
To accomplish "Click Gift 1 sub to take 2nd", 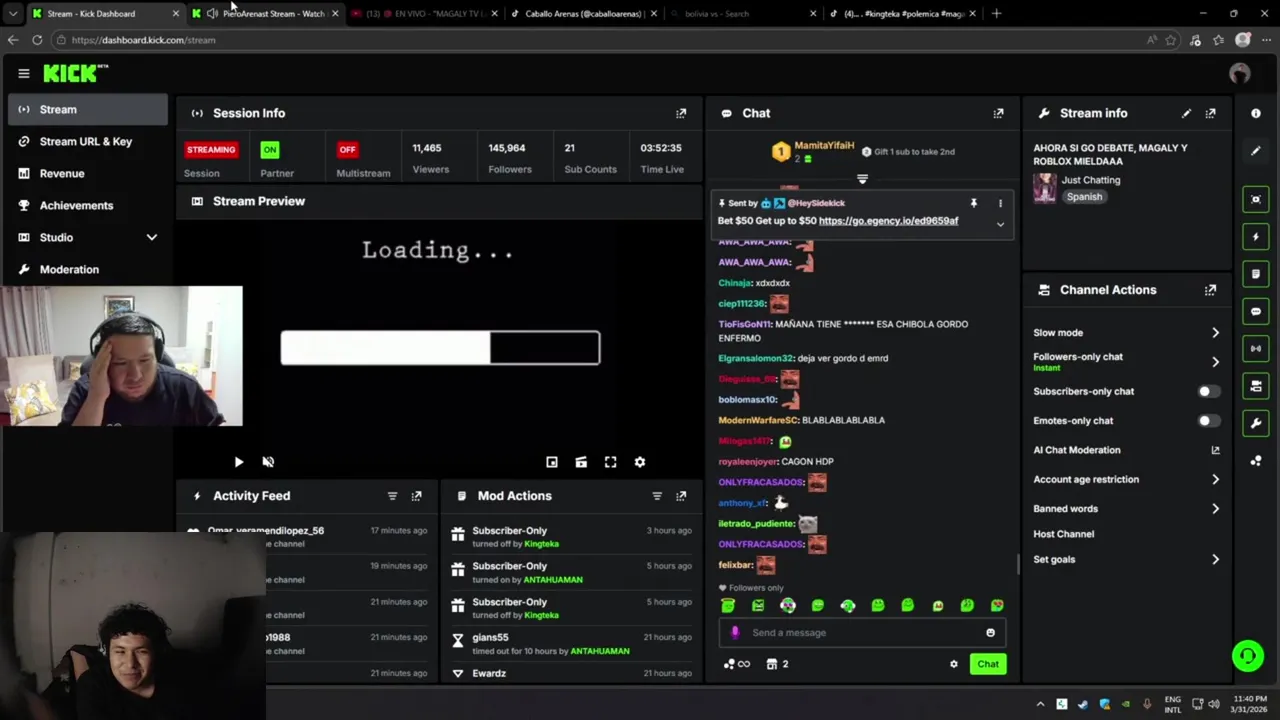I will (908, 152).
